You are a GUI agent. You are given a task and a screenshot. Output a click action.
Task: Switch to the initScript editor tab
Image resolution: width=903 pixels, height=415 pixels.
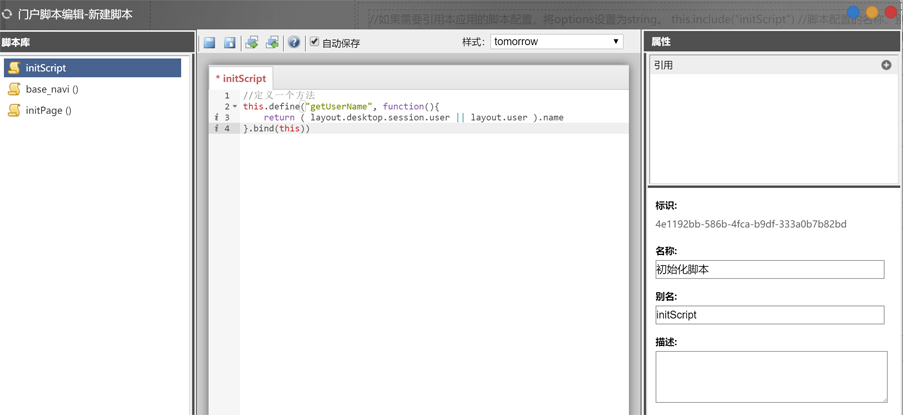click(240, 78)
